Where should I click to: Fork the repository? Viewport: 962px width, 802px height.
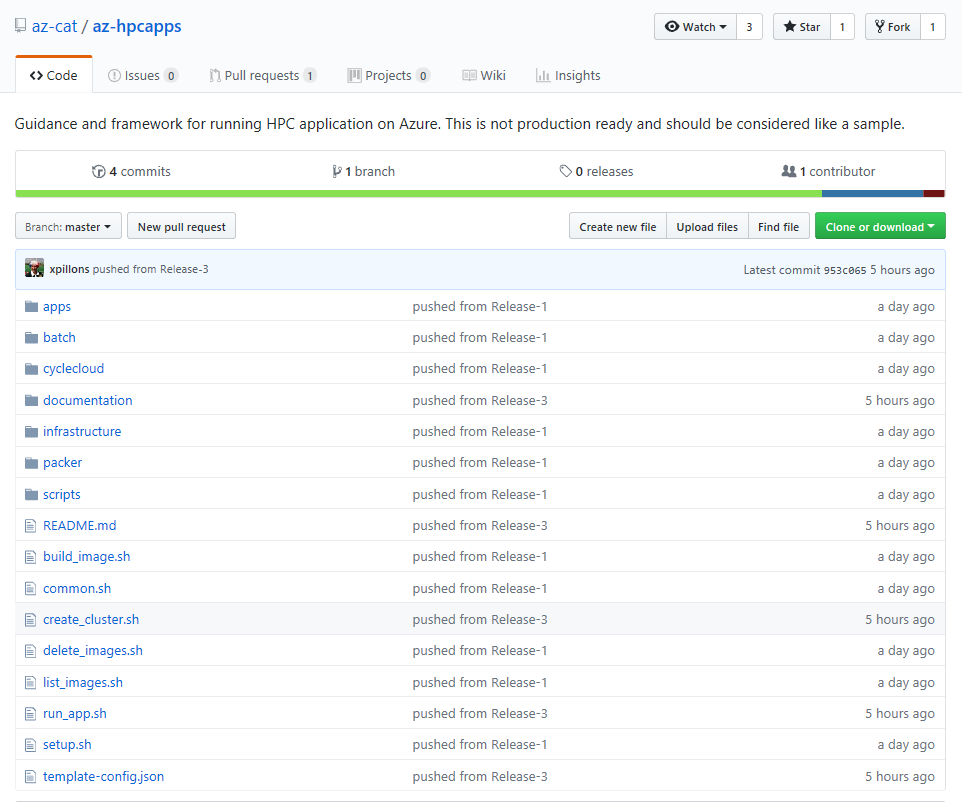pyautogui.click(x=893, y=26)
